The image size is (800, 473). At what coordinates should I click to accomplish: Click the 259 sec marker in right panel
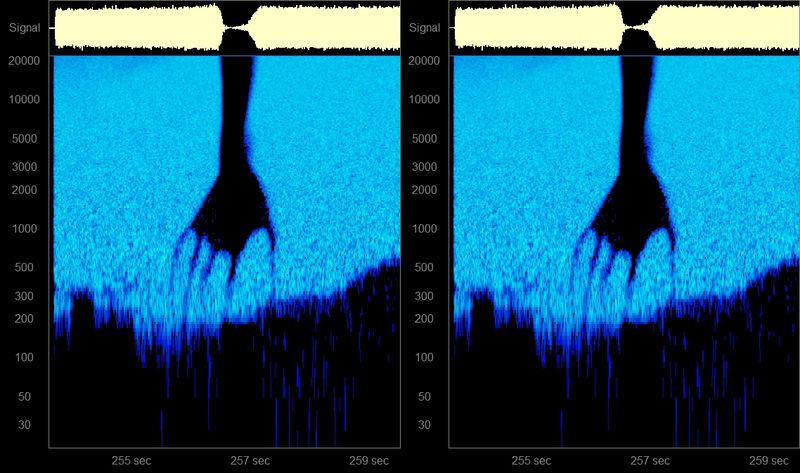767,461
